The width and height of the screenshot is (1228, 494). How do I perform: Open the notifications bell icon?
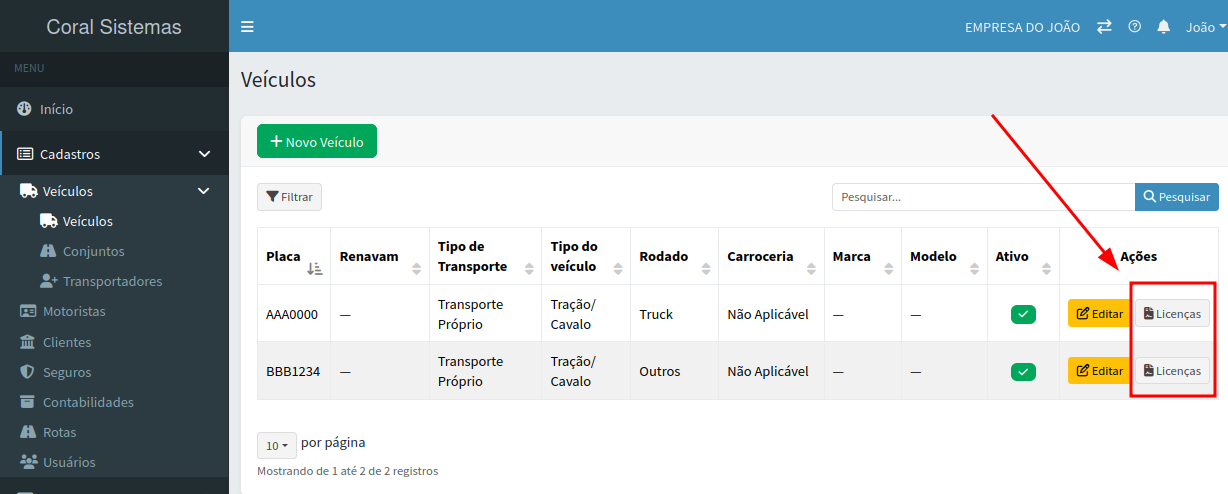point(1163,27)
